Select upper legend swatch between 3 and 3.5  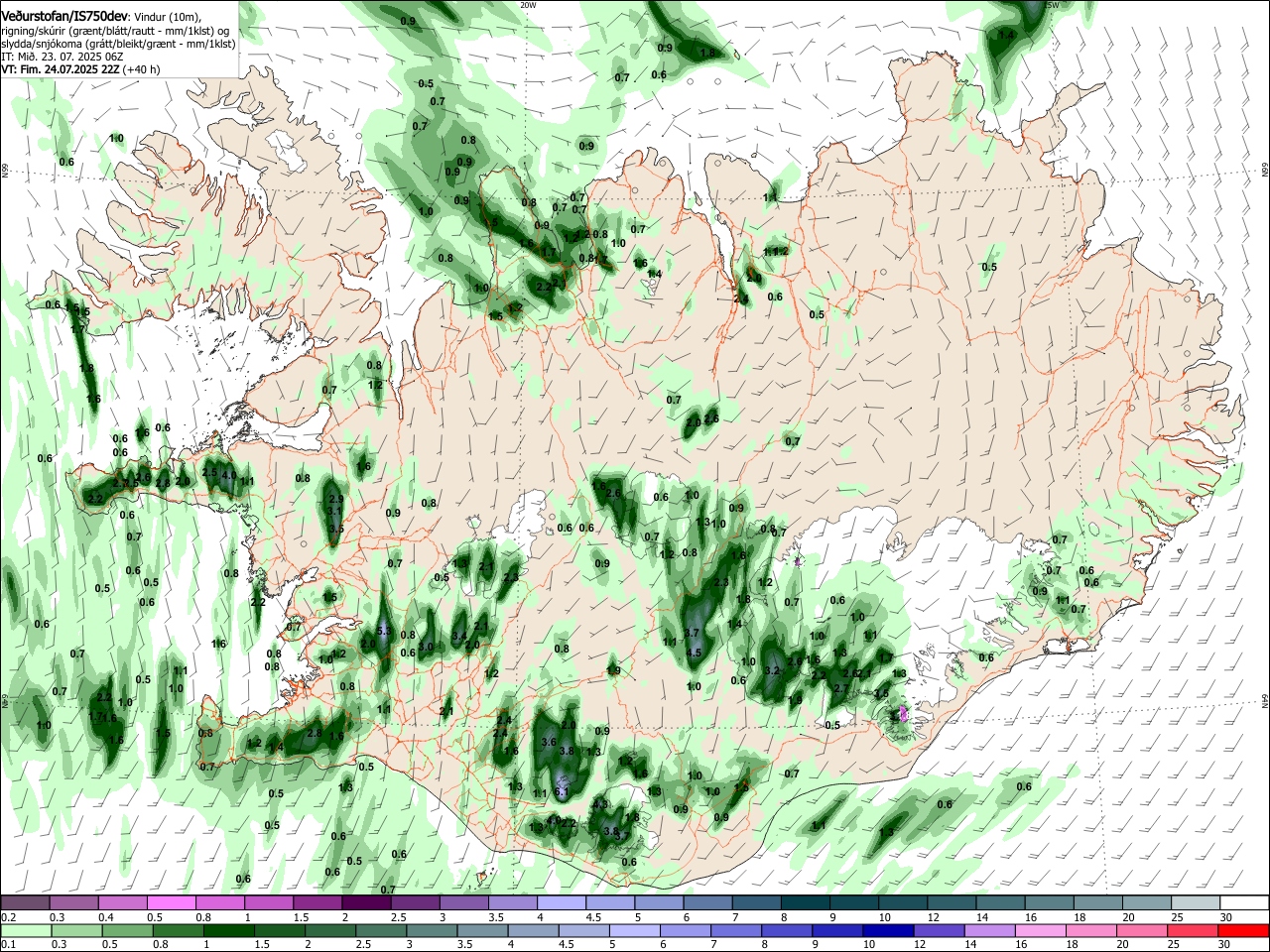pyautogui.click(x=462, y=903)
